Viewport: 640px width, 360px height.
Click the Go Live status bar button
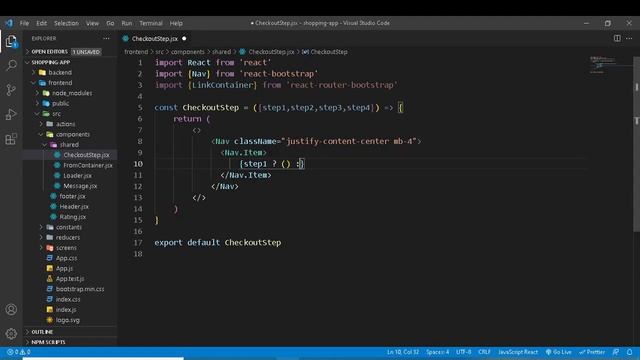pyautogui.click(x=558, y=352)
